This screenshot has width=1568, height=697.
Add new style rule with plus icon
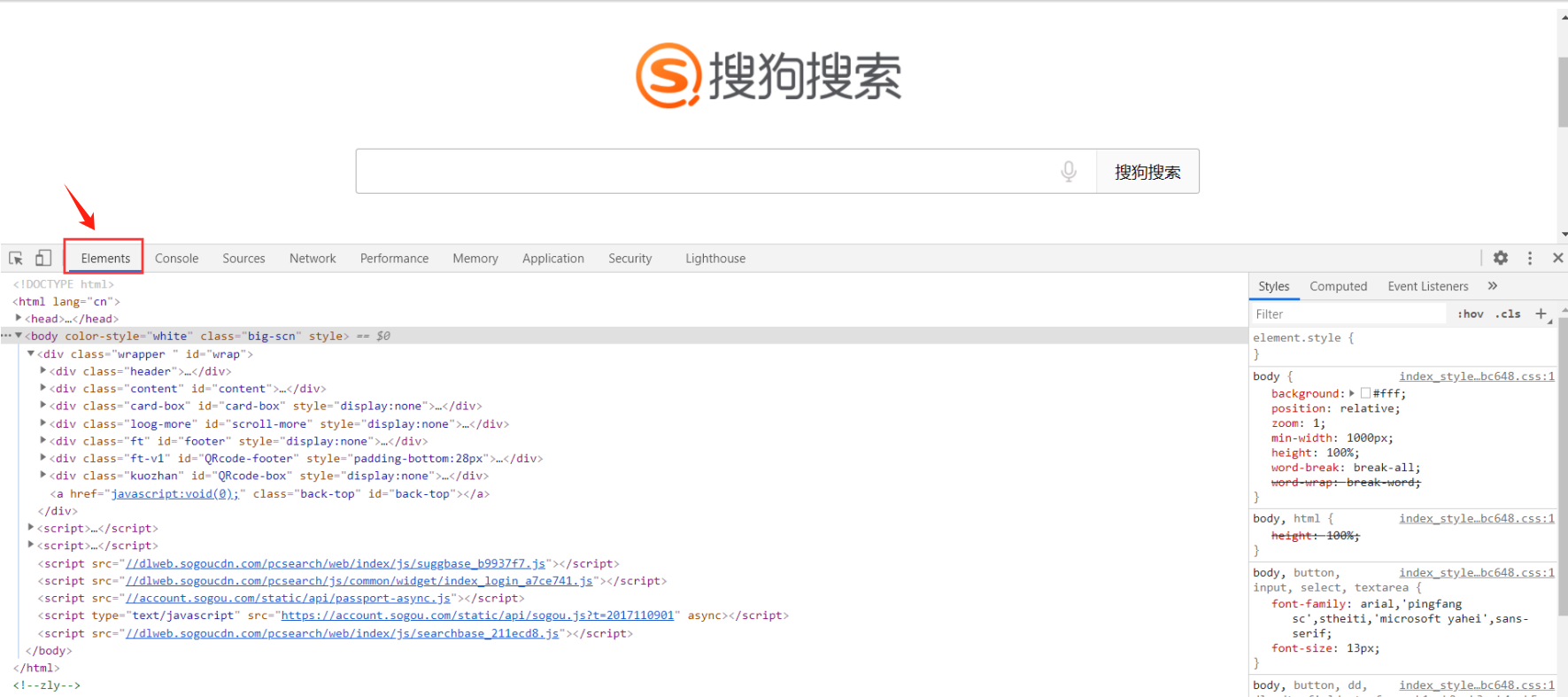coord(1541,314)
